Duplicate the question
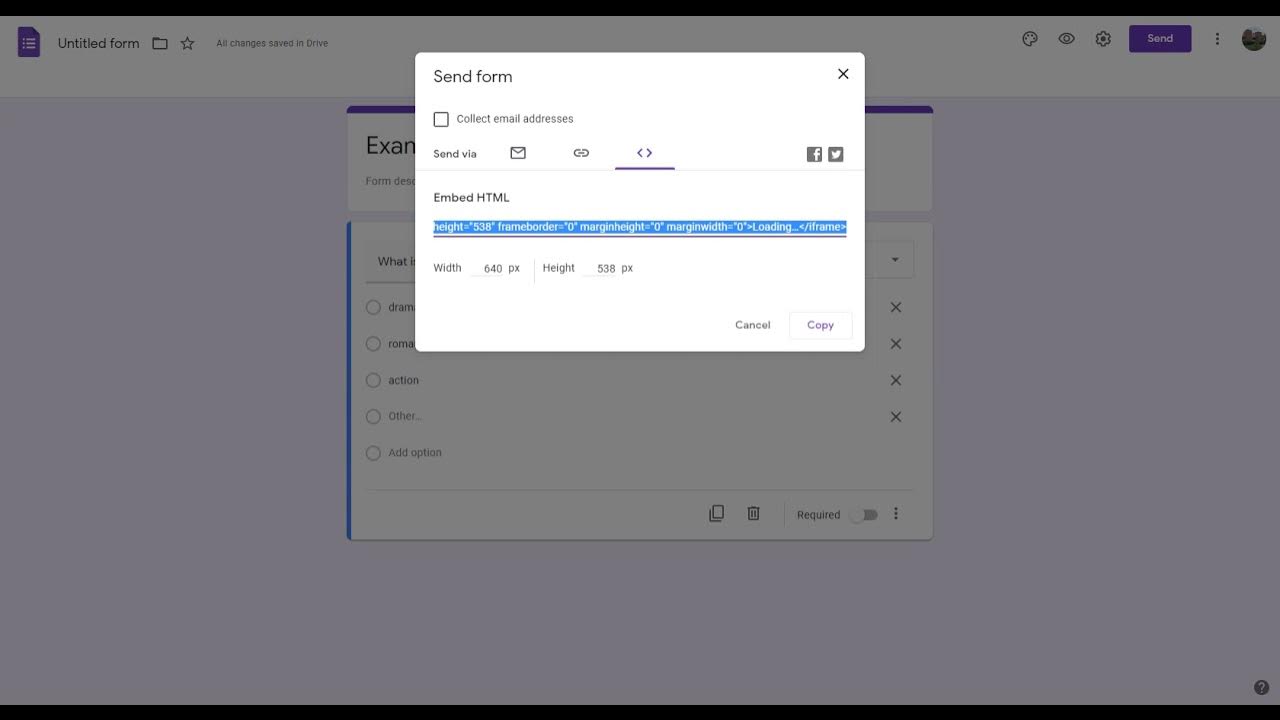Screen dimensions: 1280x720 coord(716,513)
